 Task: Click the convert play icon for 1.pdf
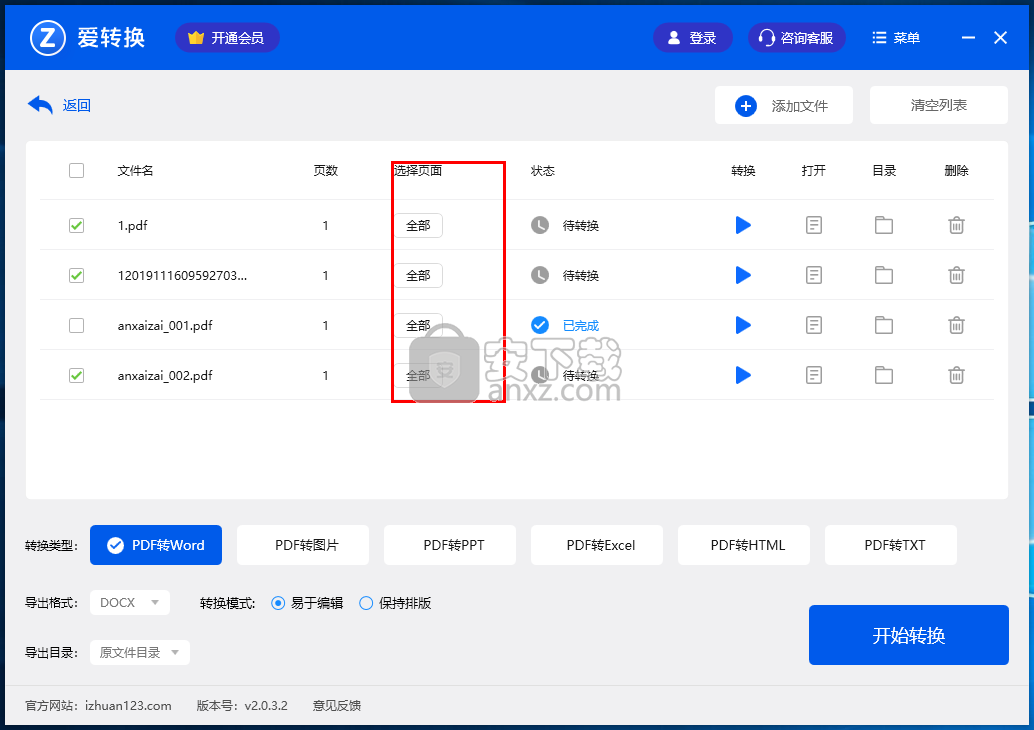[743, 226]
